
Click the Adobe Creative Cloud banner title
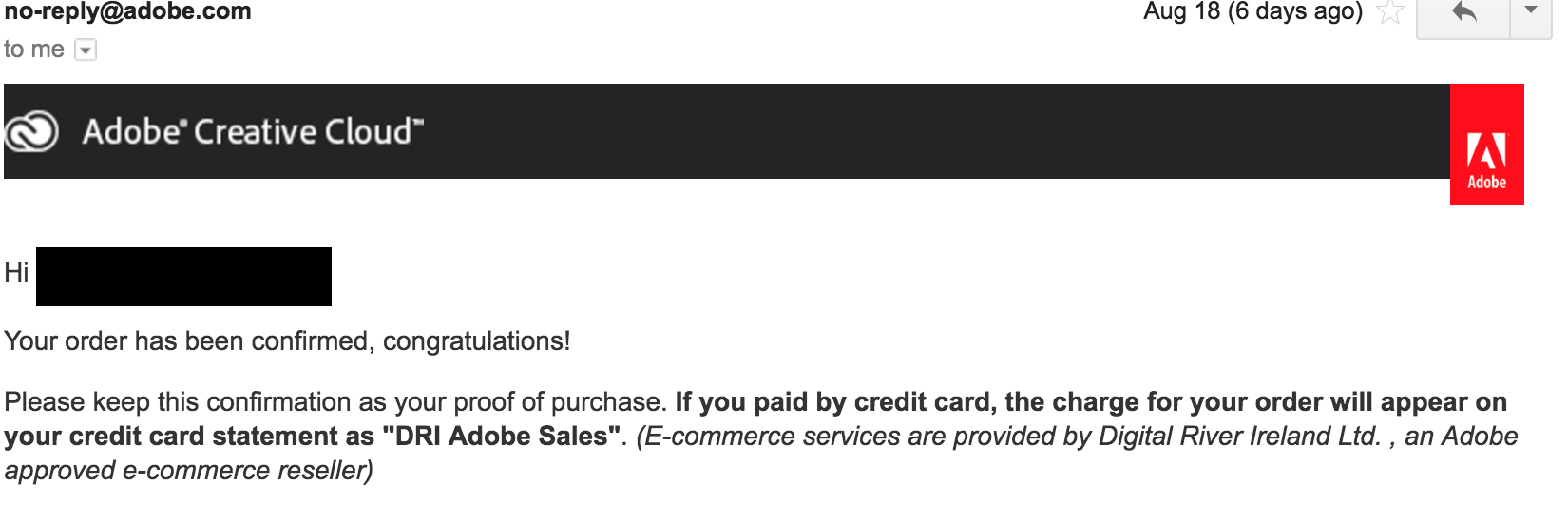point(253,131)
